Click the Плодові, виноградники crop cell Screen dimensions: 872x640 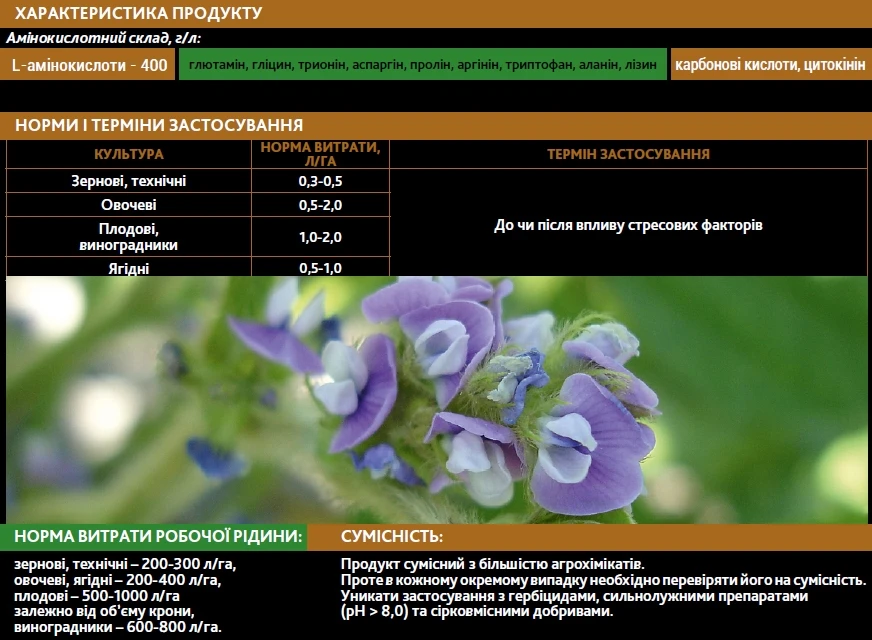pyautogui.click(x=129, y=237)
